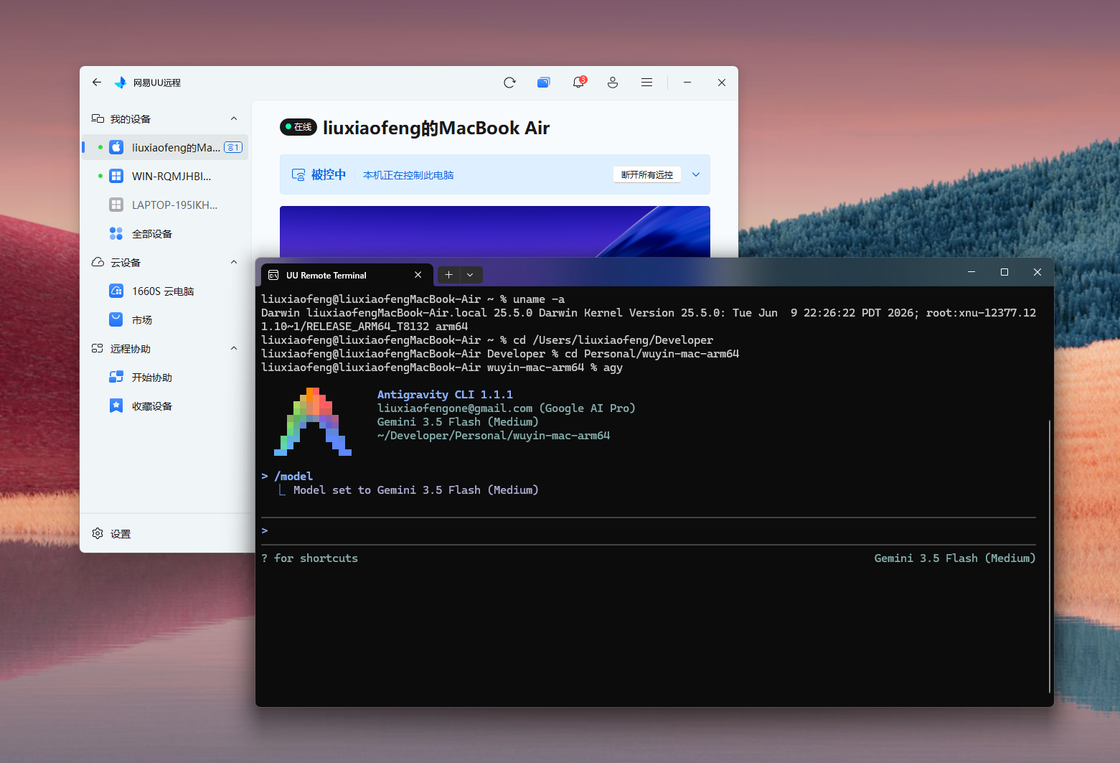Collapse the 云设备 group

(x=234, y=262)
